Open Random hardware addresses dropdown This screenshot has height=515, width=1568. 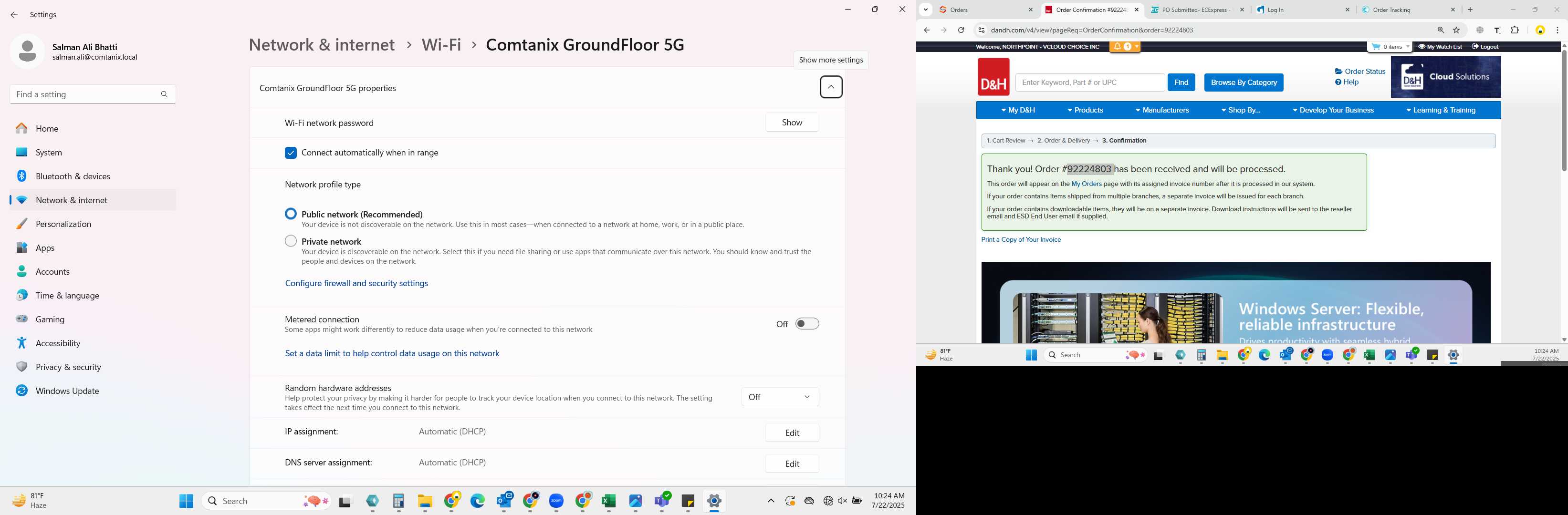[x=780, y=397]
